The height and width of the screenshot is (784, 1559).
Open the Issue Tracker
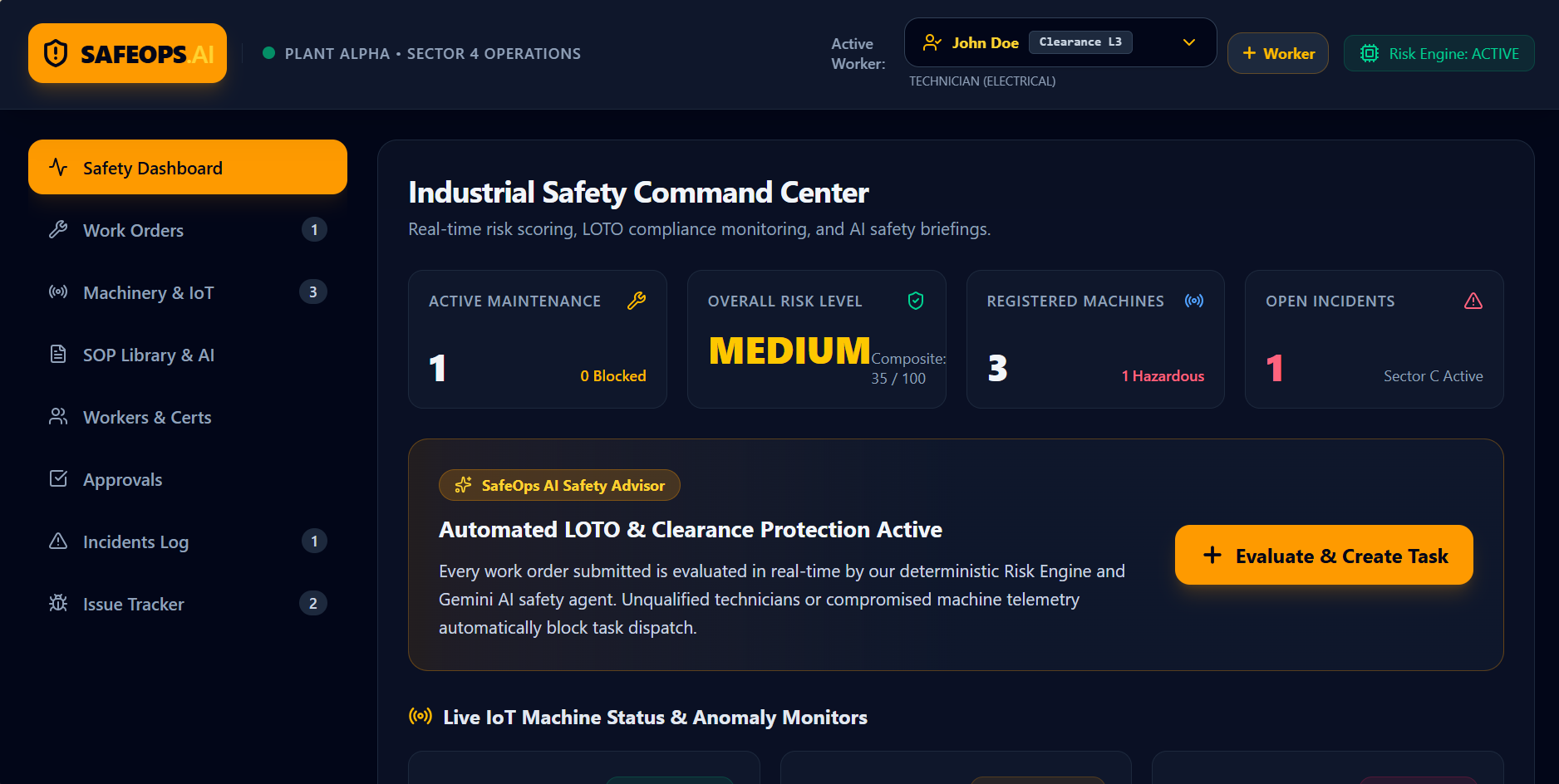click(x=188, y=603)
